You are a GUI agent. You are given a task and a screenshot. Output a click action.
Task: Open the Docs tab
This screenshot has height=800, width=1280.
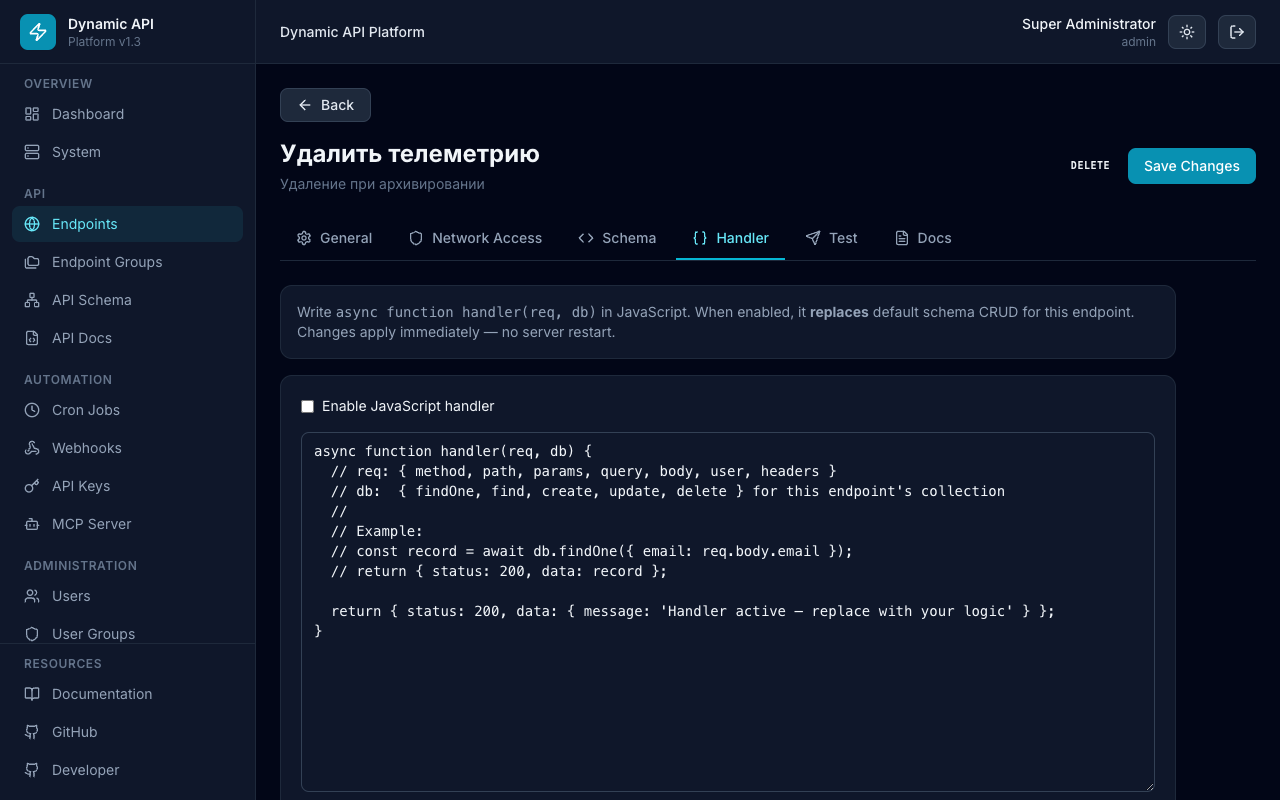click(x=923, y=238)
